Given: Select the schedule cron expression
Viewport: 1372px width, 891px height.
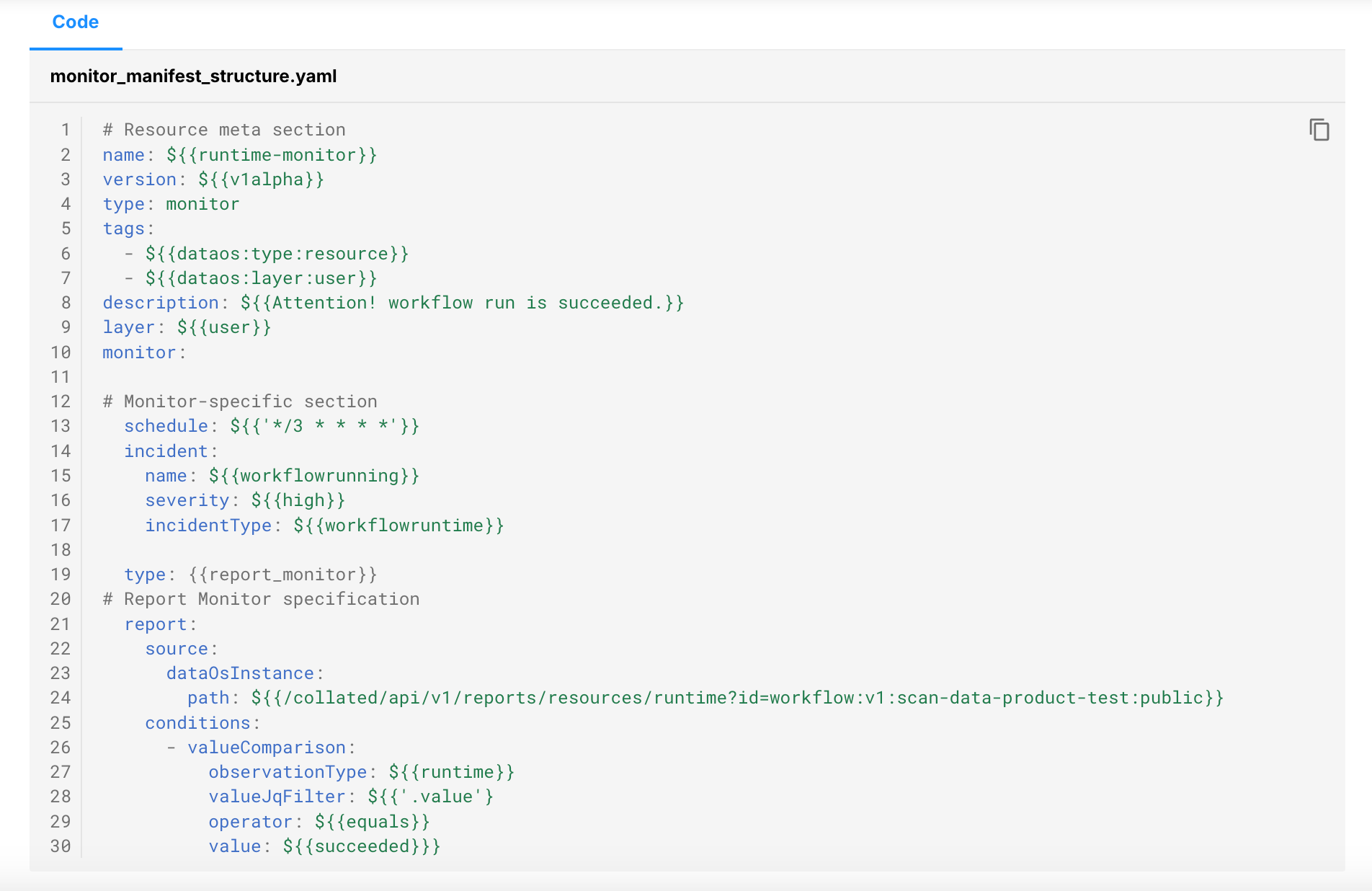Looking at the screenshot, I should click(x=324, y=426).
